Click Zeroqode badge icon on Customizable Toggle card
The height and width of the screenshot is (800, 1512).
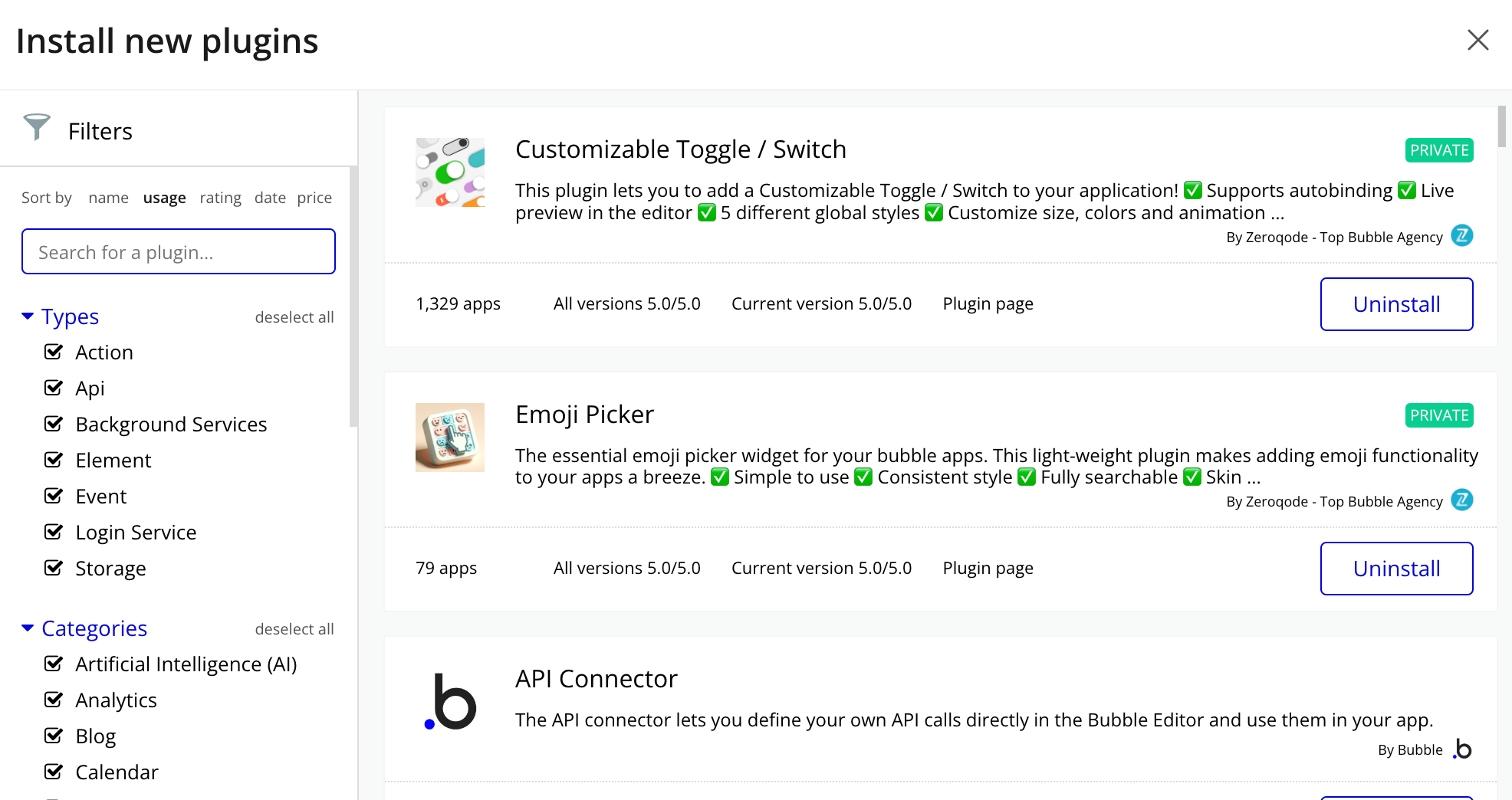(x=1462, y=236)
